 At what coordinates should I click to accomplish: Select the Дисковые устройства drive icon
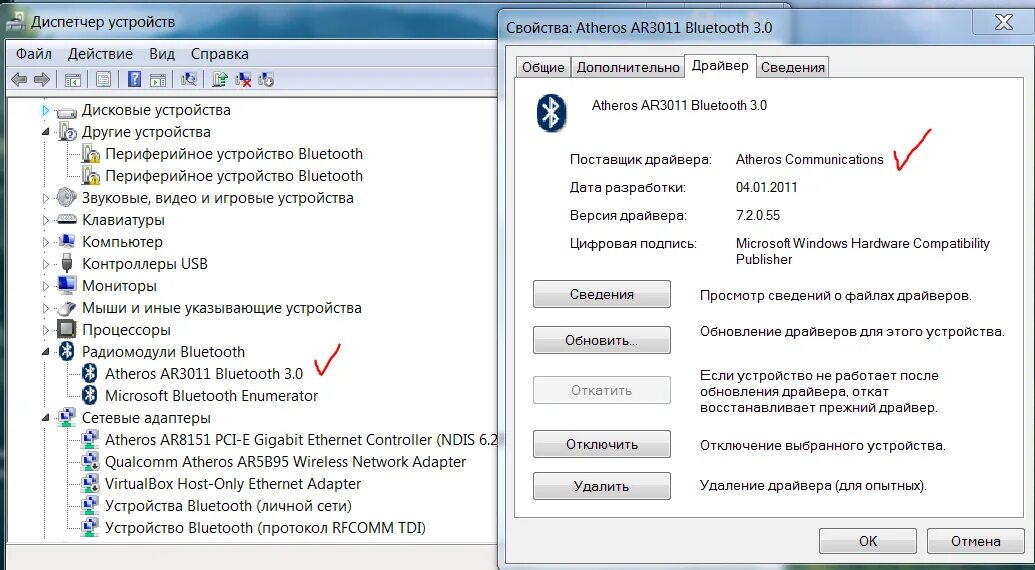67,111
